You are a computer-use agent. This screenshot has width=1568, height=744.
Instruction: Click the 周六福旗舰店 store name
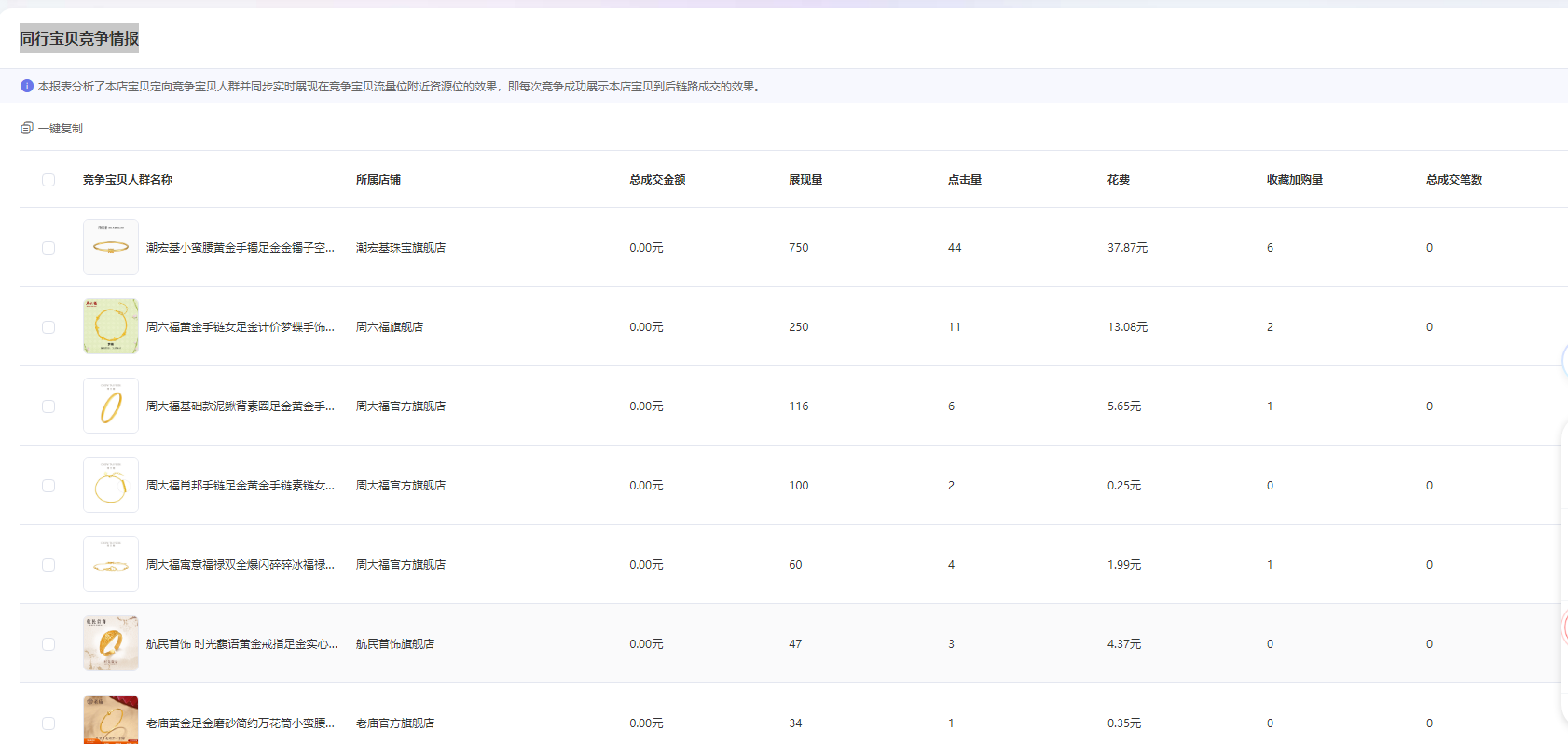tap(390, 327)
